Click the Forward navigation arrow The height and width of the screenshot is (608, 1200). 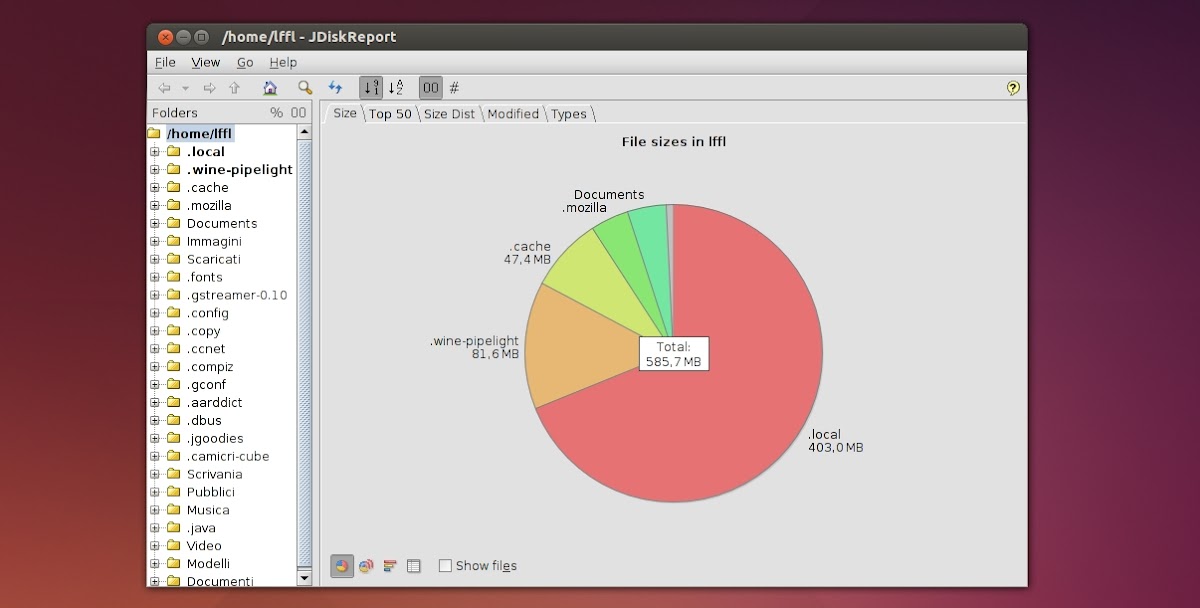(x=210, y=88)
